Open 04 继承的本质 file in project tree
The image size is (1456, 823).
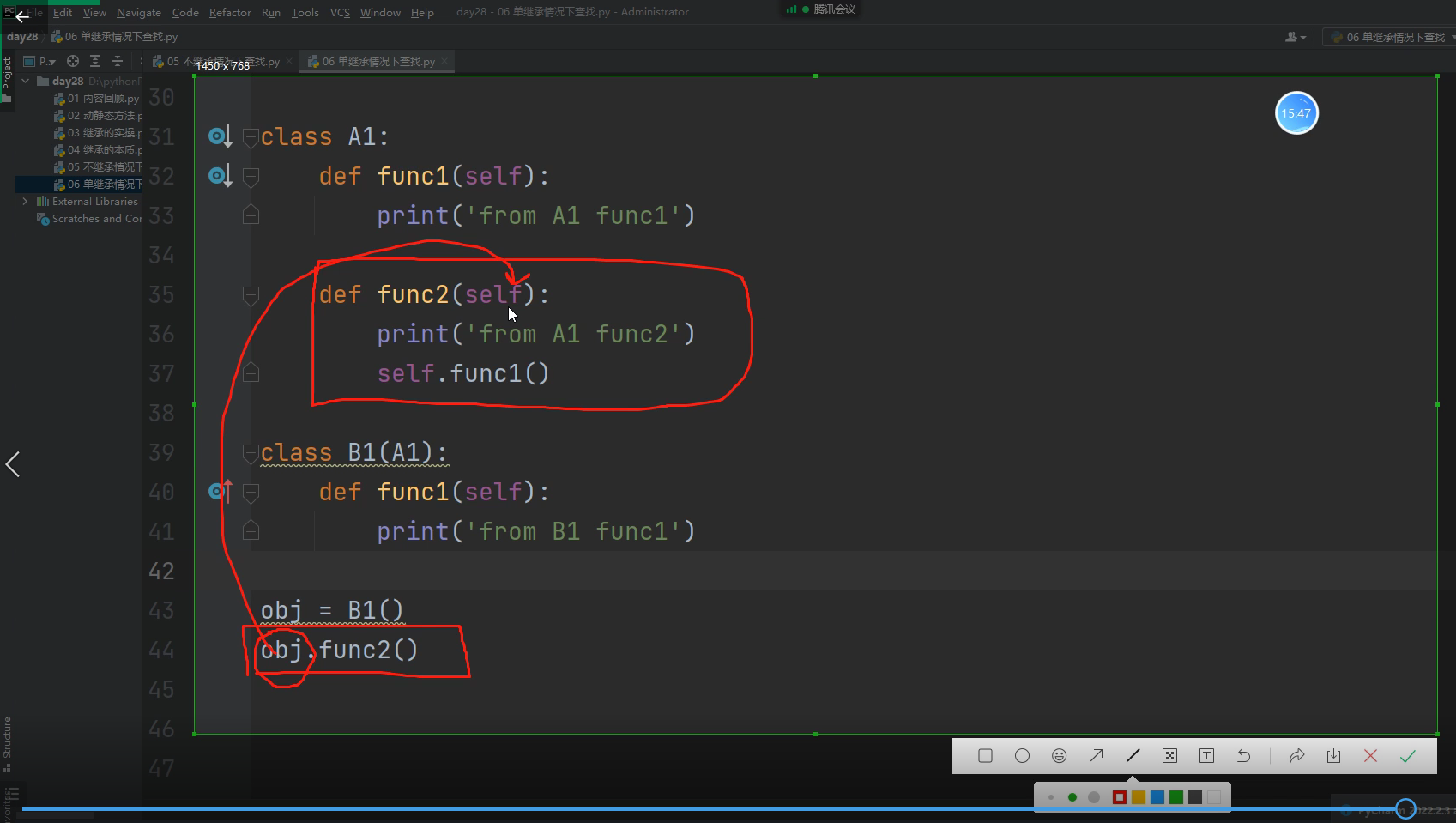click(x=98, y=150)
